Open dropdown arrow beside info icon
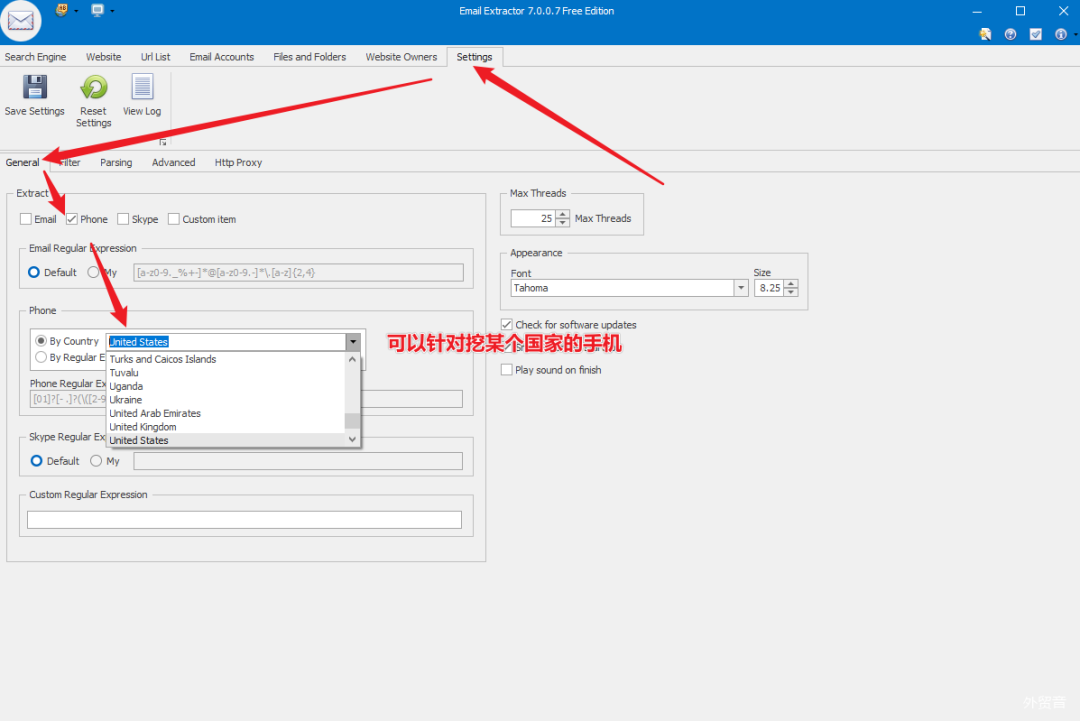The height and width of the screenshot is (721, 1080). pyautogui.click(x=1075, y=34)
